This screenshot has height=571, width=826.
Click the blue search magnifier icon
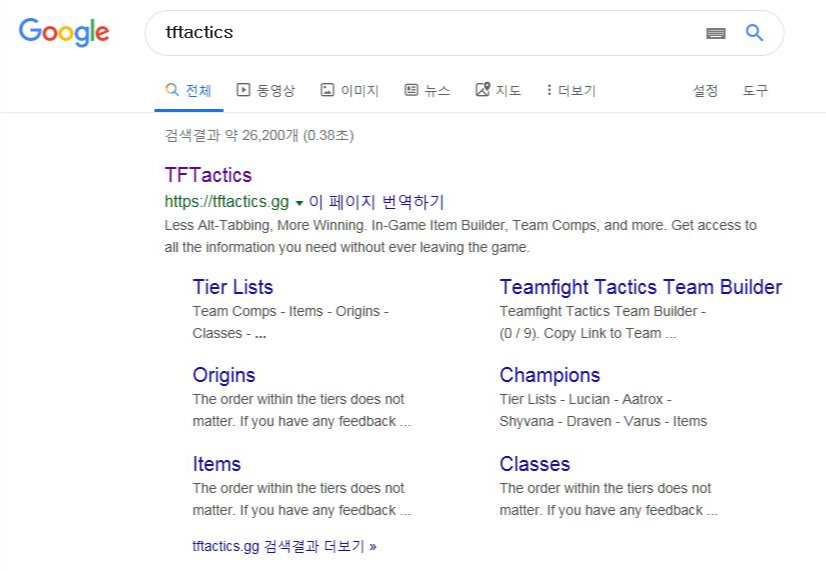pyautogui.click(x=754, y=33)
